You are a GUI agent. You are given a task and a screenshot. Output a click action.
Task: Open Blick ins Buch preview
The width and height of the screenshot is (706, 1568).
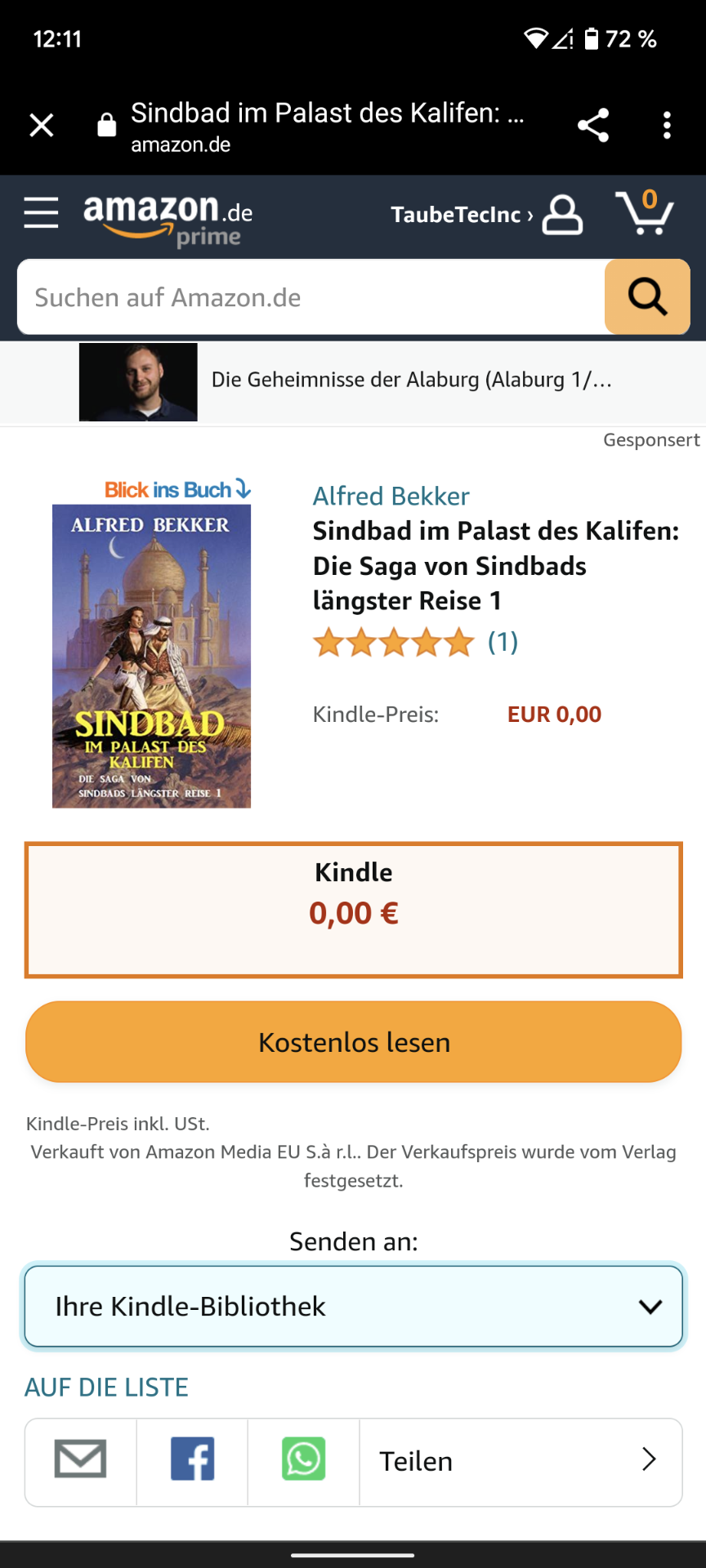tap(177, 489)
